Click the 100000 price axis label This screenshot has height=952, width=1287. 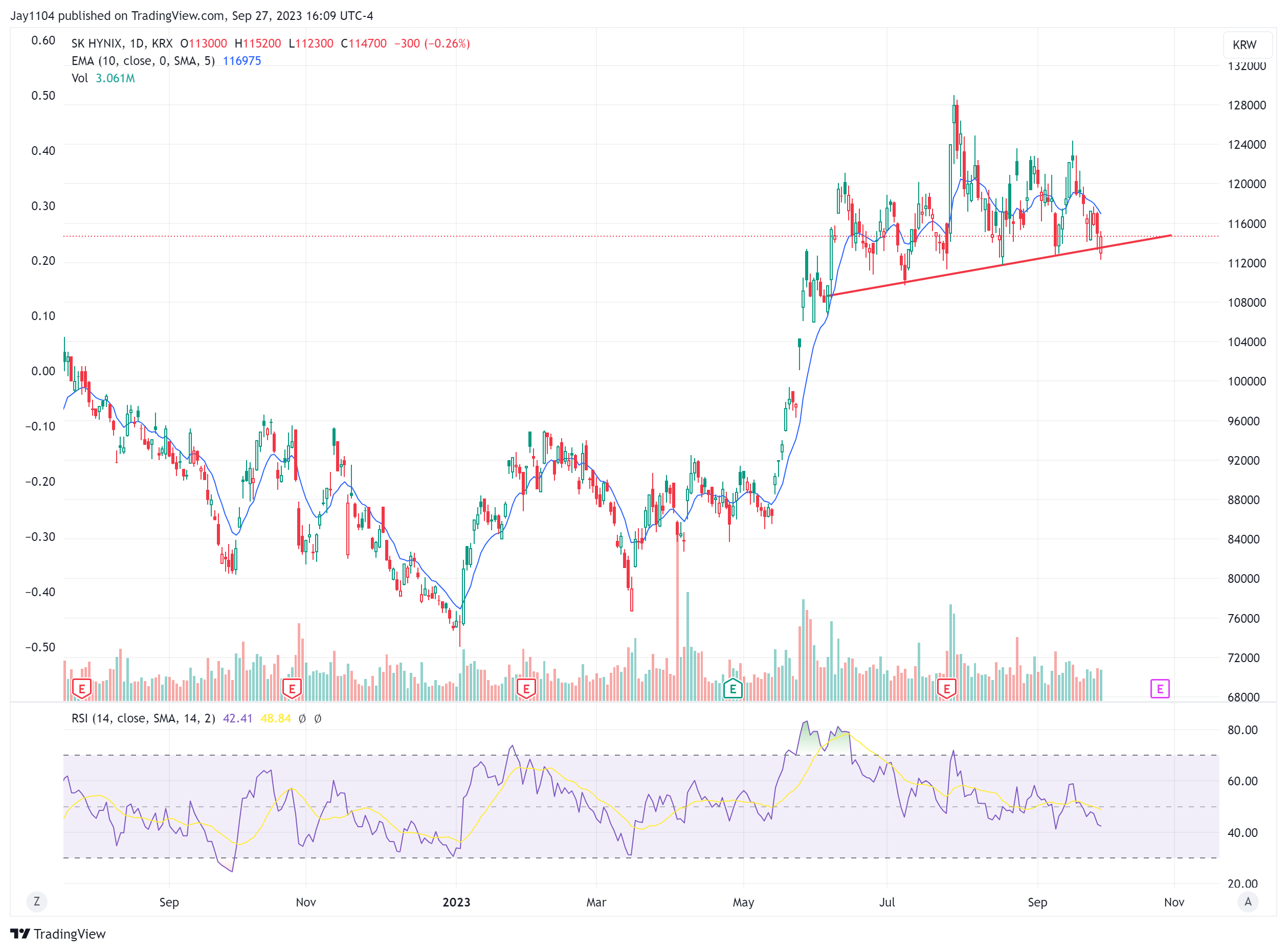1247,381
